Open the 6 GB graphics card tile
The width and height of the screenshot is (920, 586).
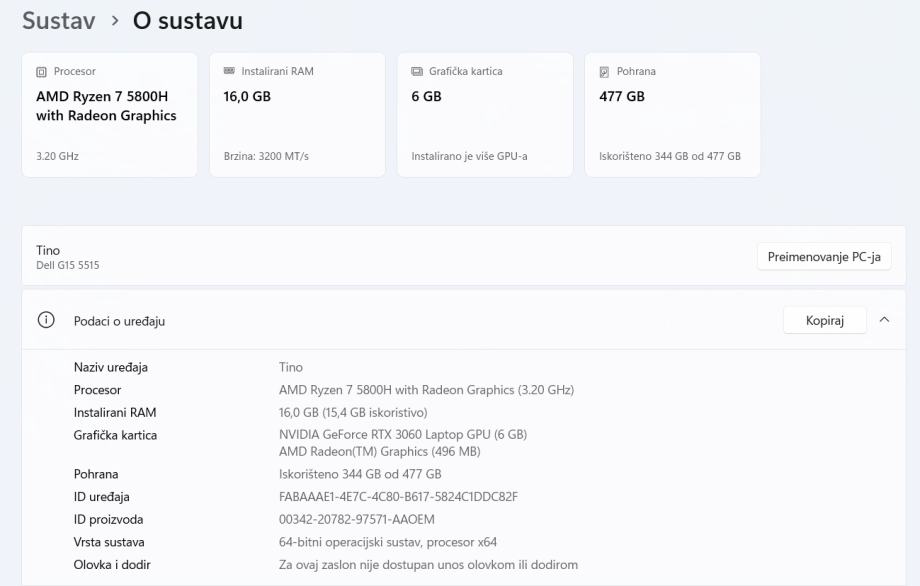click(485, 115)
